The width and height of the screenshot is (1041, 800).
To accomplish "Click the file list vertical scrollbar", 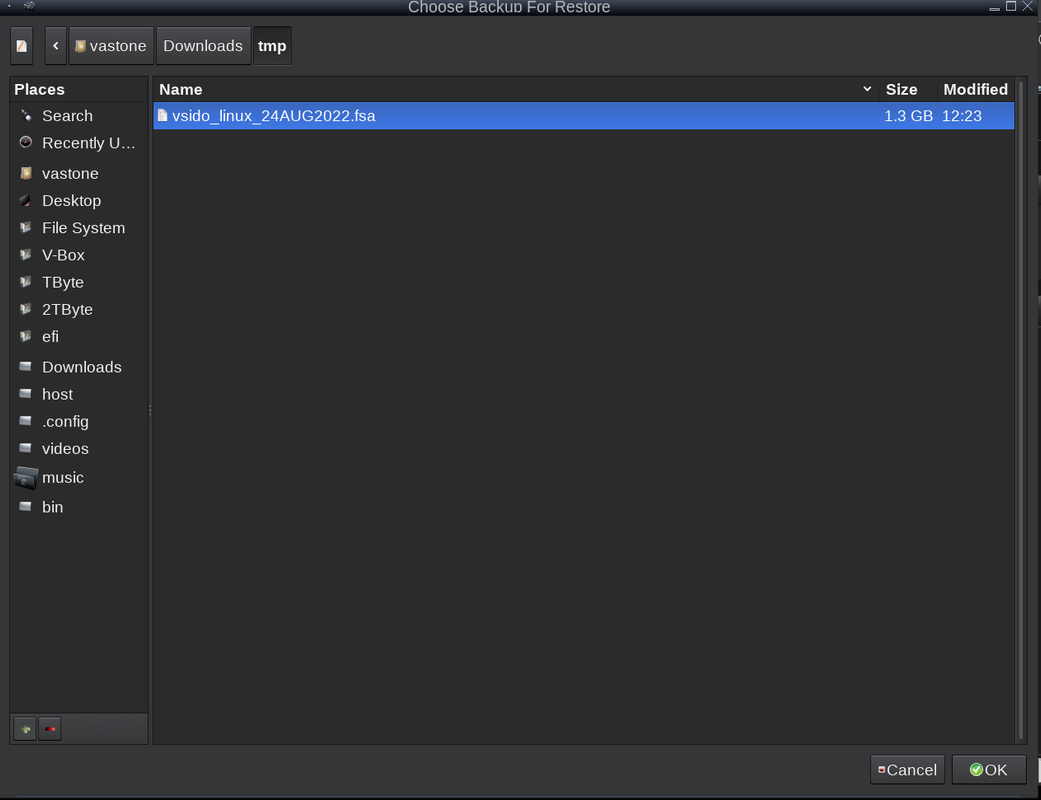I will point(1021,410).
